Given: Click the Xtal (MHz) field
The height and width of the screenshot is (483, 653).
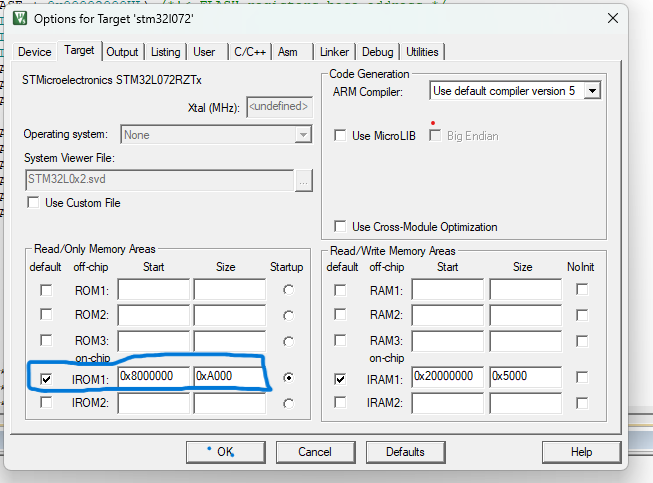Looking at the screenshot, I should (x=279, y=107).
